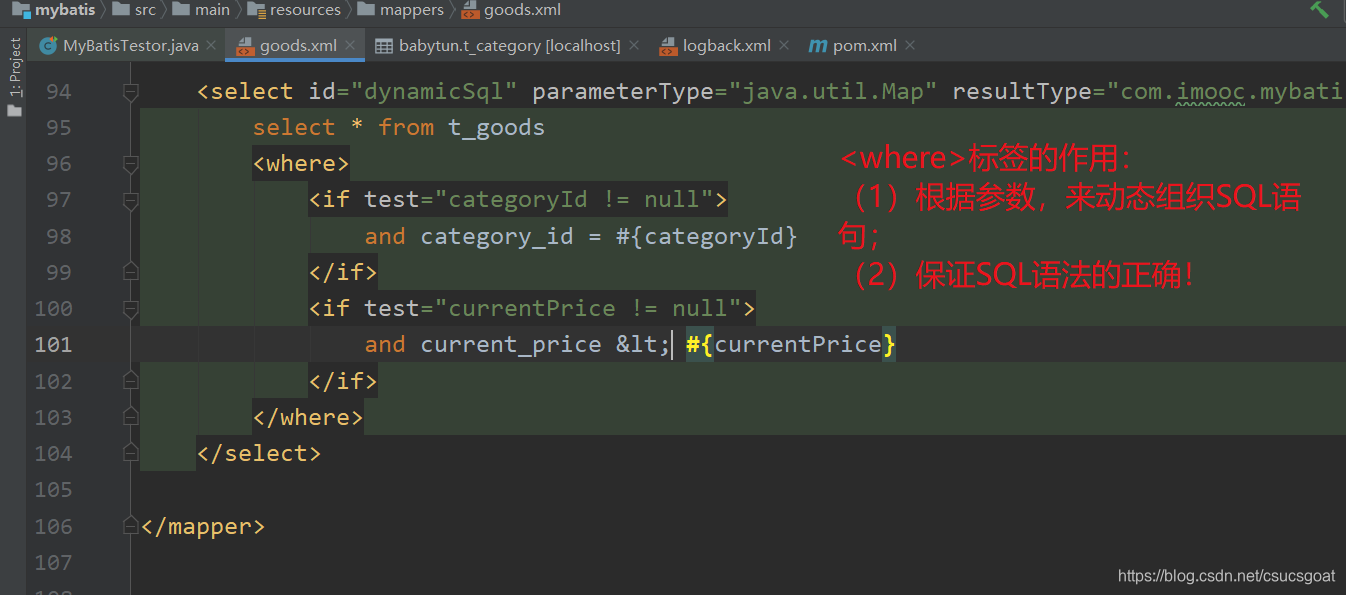1346x595 pixels.
Task: Click the com.imooc.mybatis resultType value
Action: tap(1226, 92)
